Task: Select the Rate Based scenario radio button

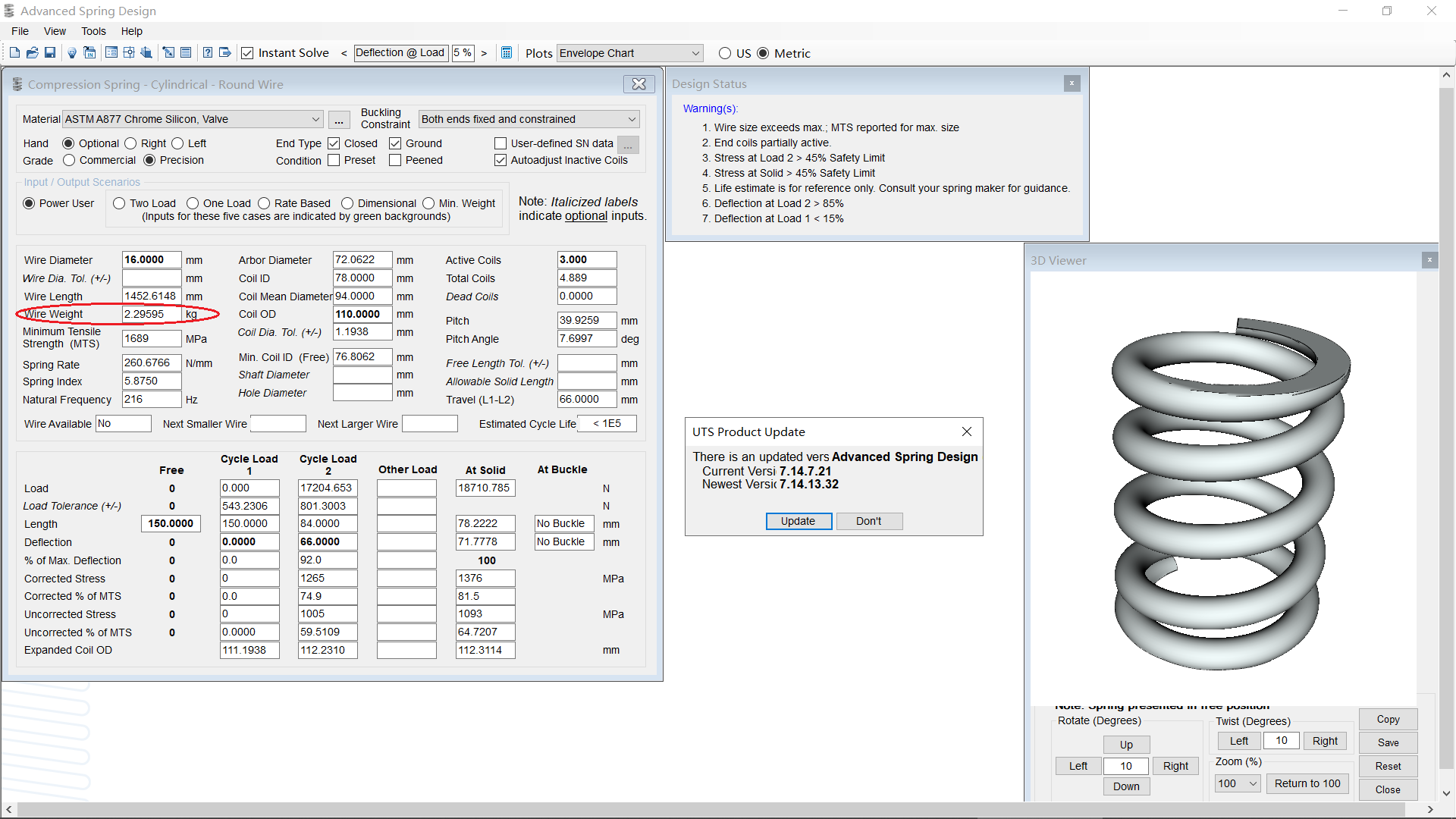Action: (x=264, y=203)
